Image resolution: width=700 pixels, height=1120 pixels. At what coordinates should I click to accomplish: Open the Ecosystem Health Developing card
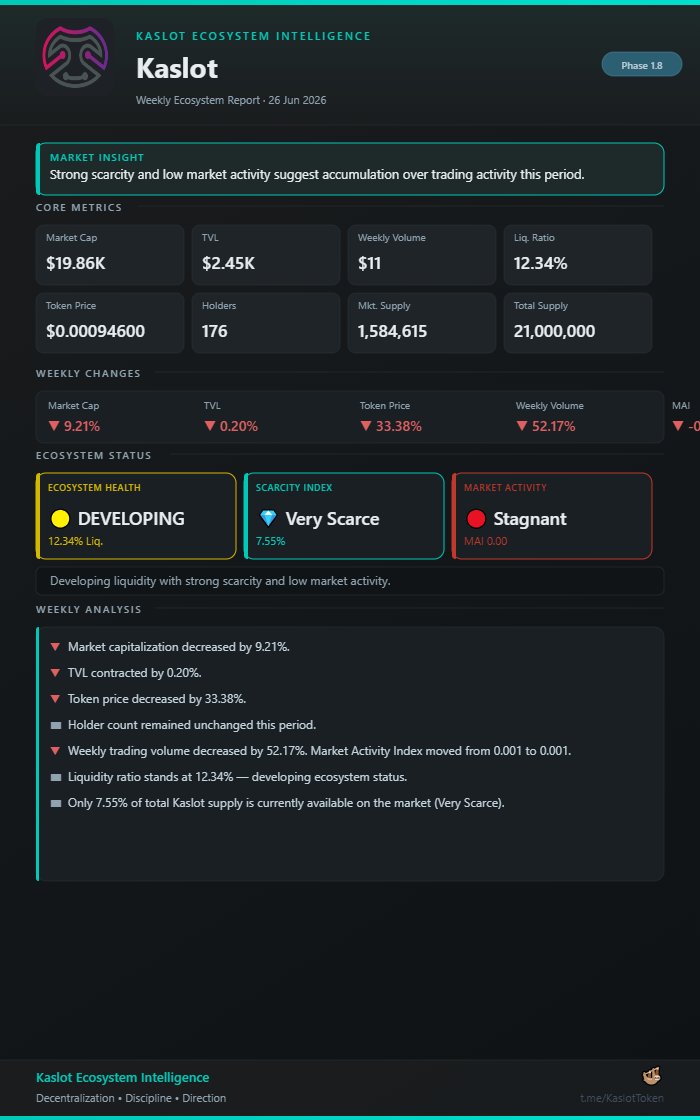point(136,516)
